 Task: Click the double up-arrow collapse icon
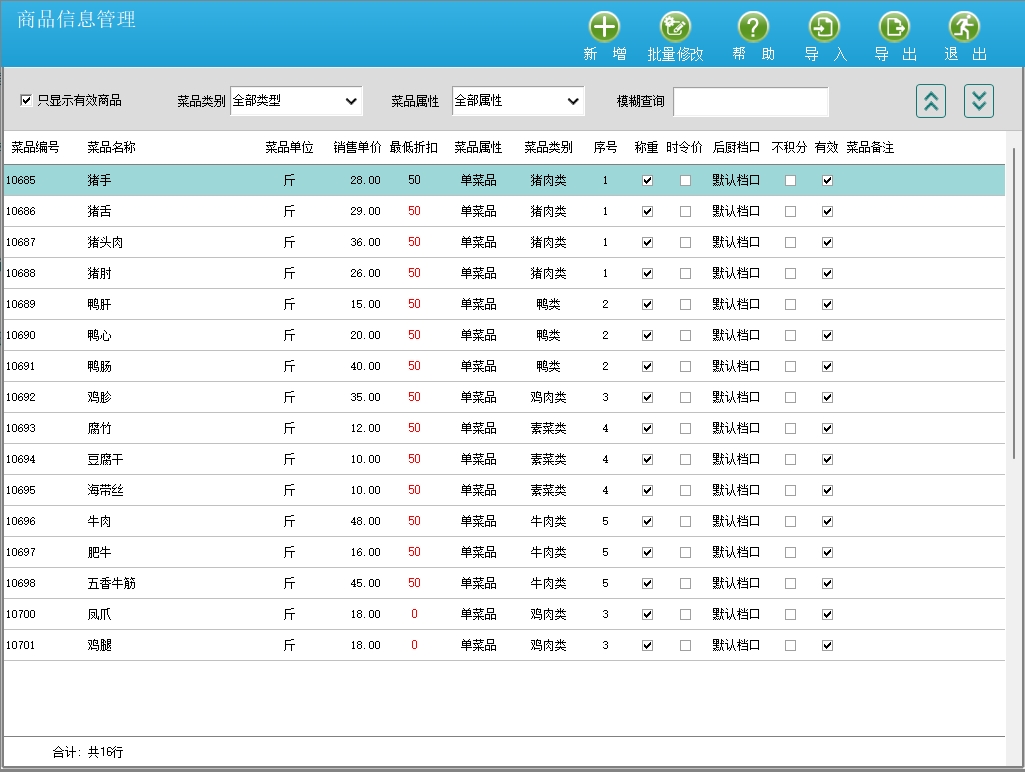931,101
